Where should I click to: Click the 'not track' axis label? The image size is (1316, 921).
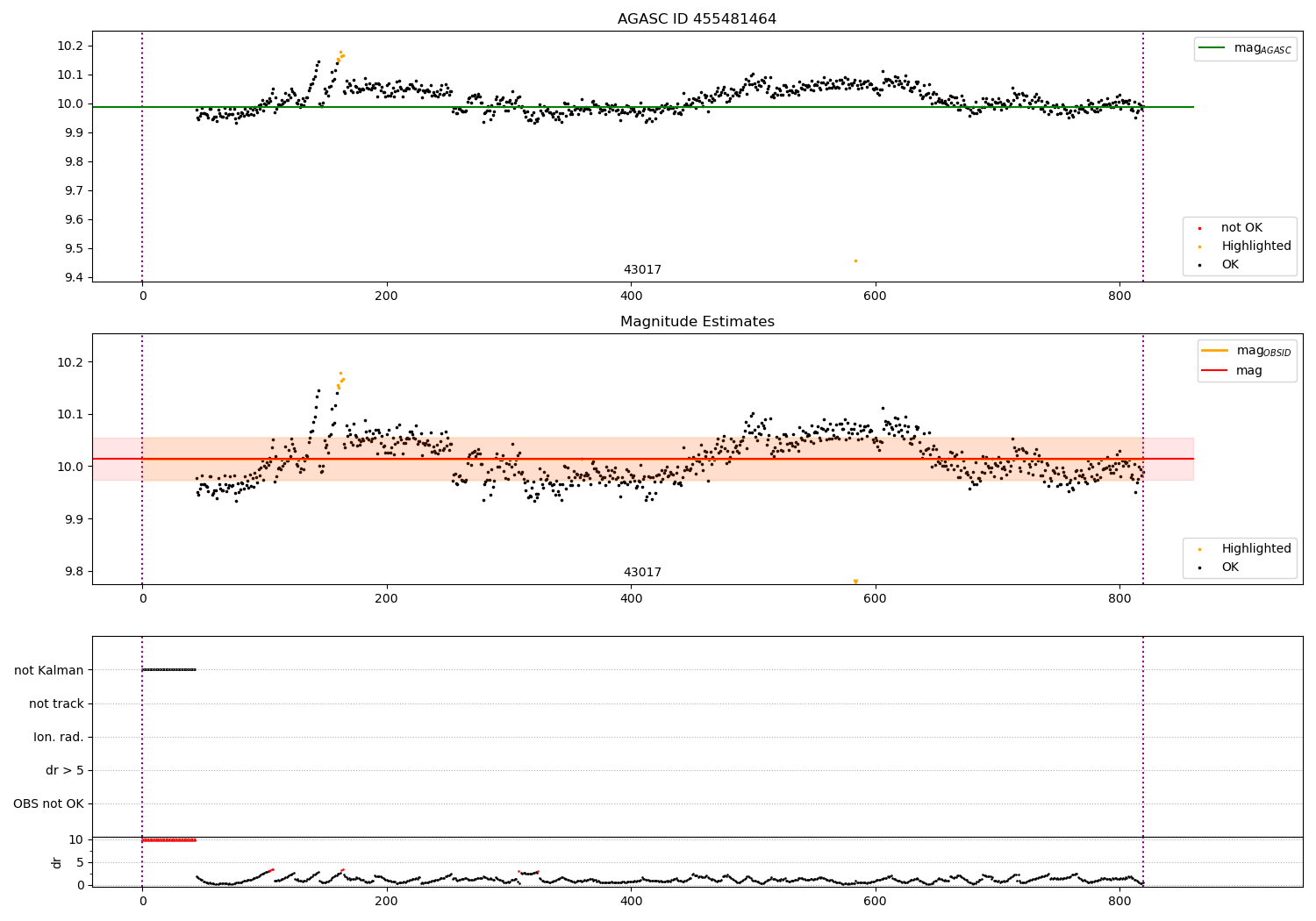[56, 703]
